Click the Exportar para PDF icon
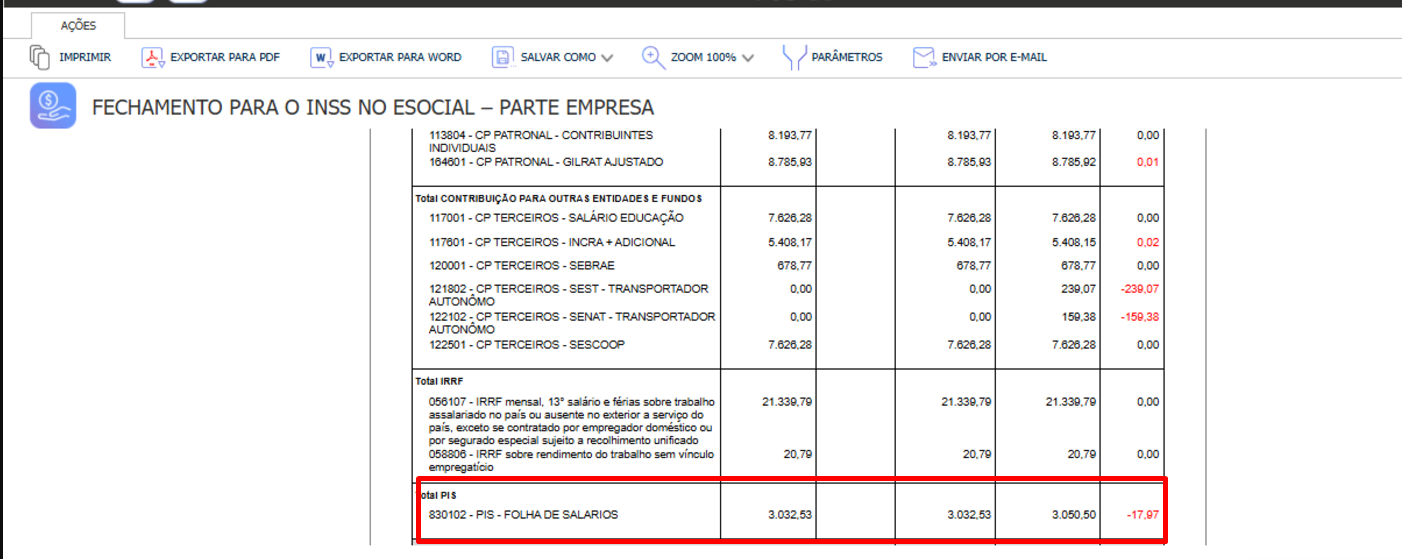Viewport: 1402px width, 559px height. click(x=152, y=58)
